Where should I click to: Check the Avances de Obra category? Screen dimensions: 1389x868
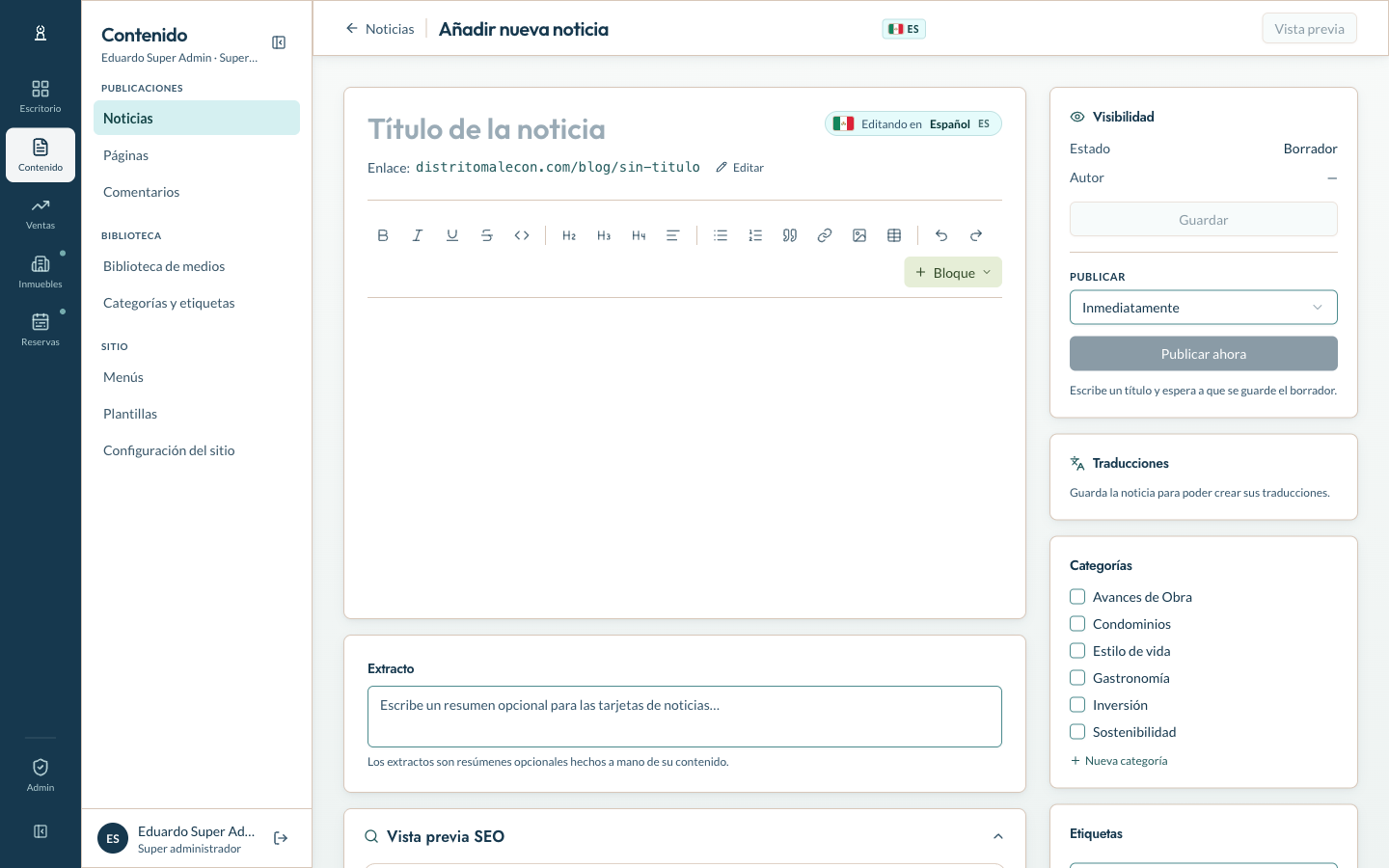[x=1077, y=597]
